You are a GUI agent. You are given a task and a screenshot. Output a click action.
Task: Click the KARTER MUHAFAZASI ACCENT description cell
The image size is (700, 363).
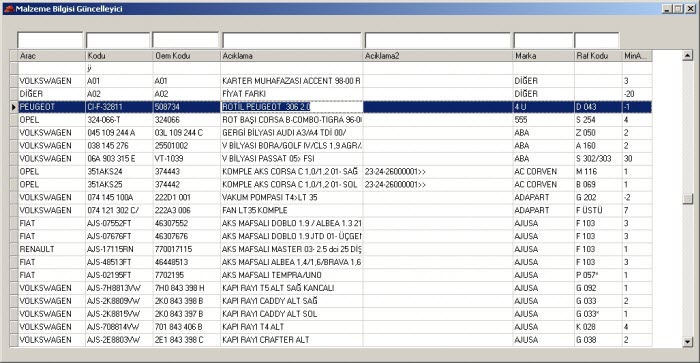pos(292,81)
